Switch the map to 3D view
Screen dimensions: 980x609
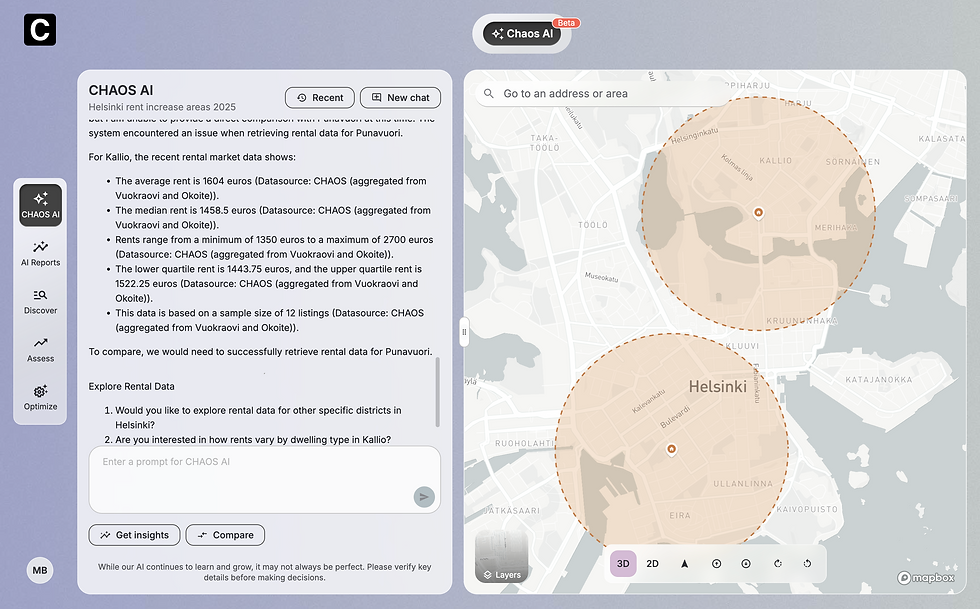(623, 563)
